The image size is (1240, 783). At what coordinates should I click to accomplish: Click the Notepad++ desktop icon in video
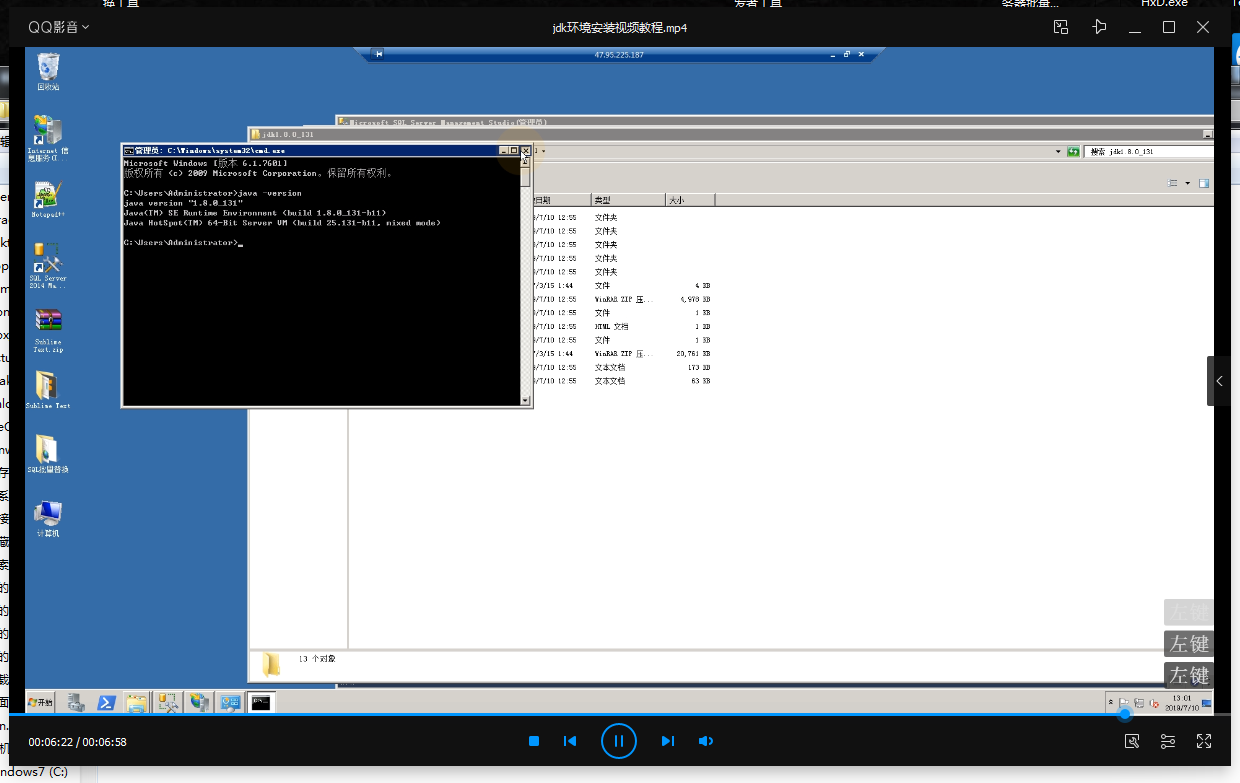click(47, 197)
